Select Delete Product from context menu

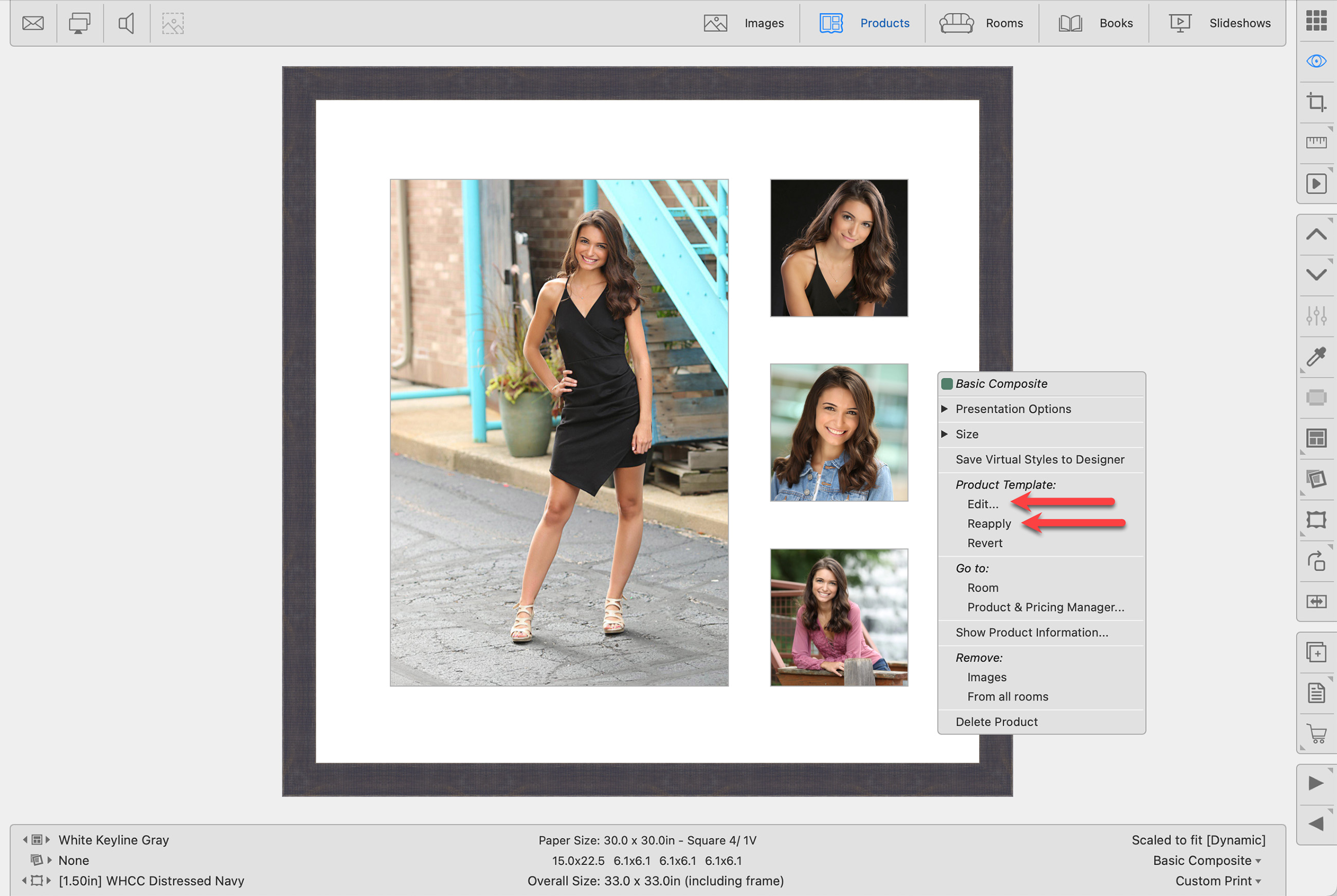click(996, 722)
